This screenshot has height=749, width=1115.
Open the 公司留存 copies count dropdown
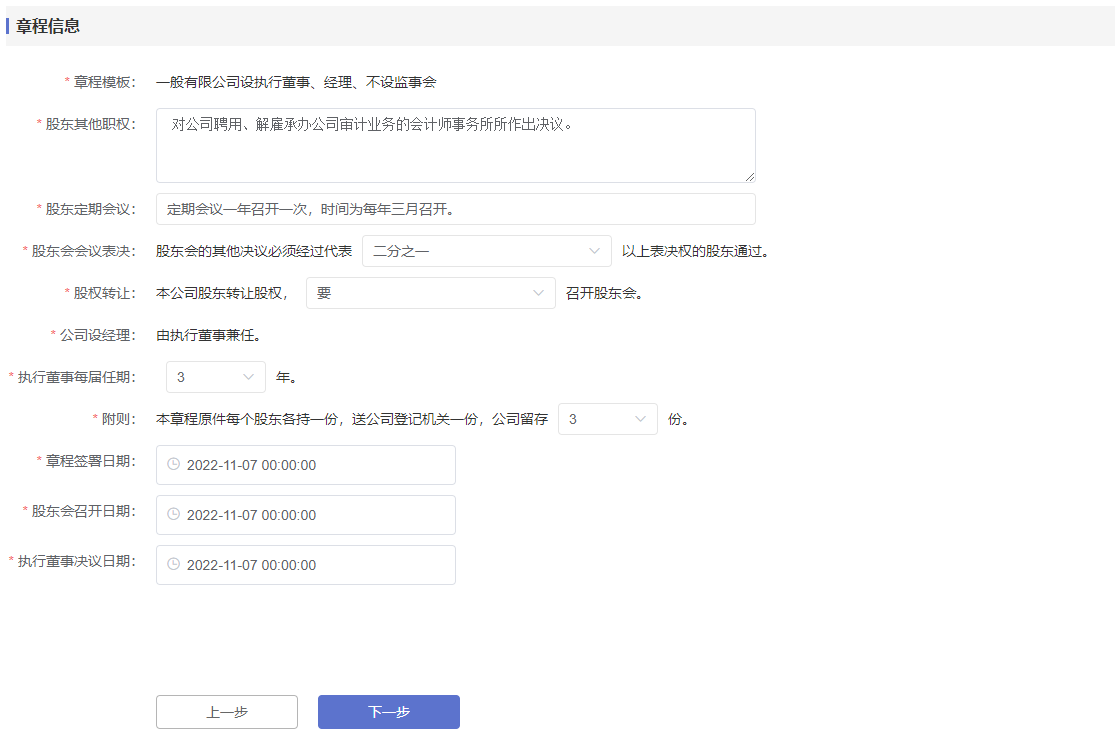607,419
